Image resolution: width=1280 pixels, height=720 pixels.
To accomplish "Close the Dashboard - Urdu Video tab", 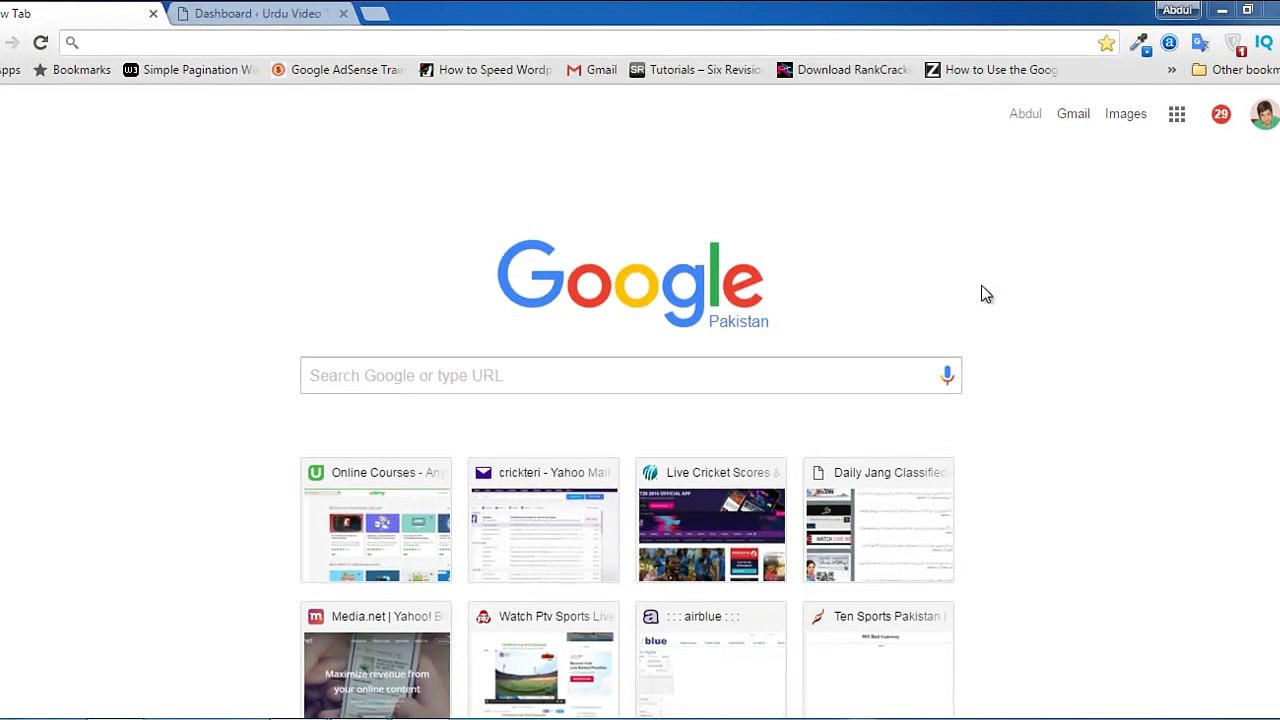I will [x=344, y=14].
